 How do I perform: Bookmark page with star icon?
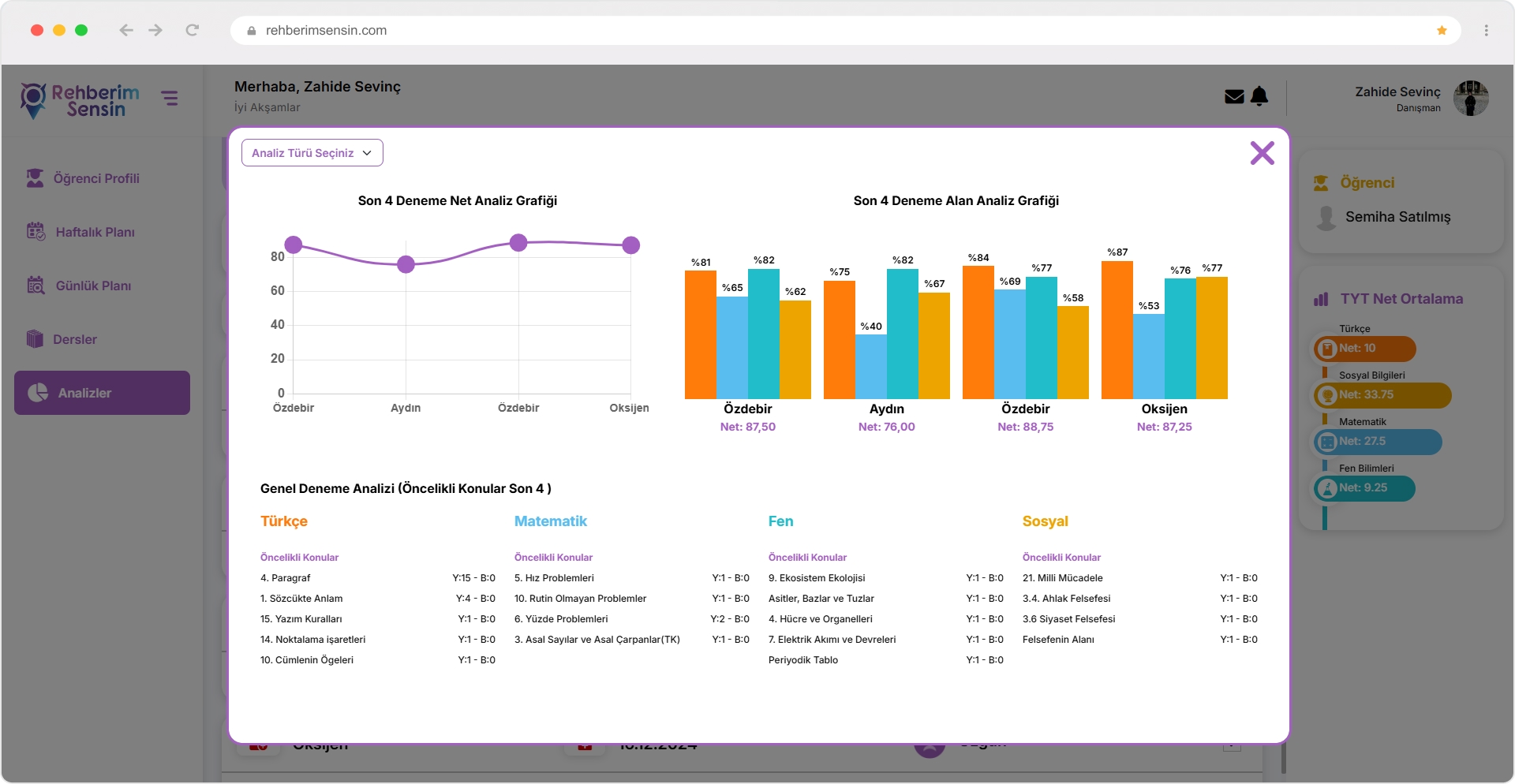[1442, 31]
